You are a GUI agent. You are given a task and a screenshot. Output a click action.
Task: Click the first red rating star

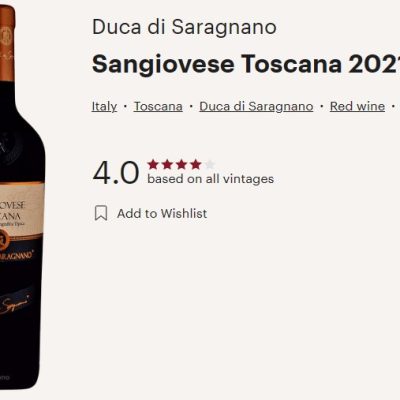(x=153, y=164)
